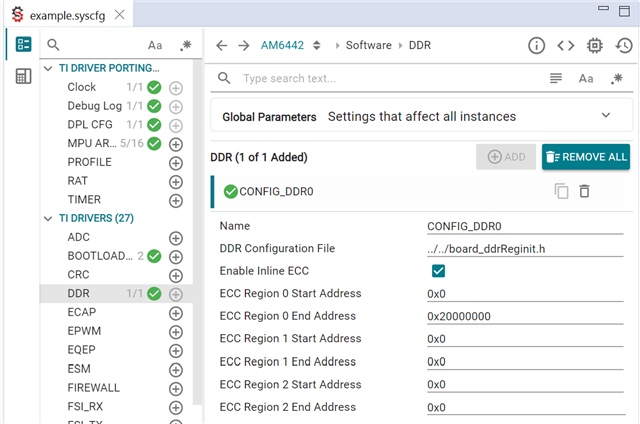Viewport: 640px width, 424px height.
Task: Toggle case-sensitive search in sidebar
Action: 155,45
